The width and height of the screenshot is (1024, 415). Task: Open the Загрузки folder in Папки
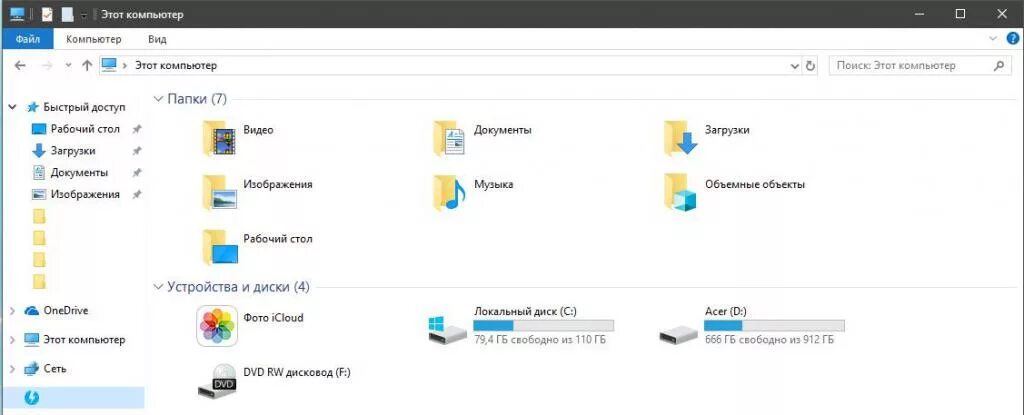coord(680,138)
